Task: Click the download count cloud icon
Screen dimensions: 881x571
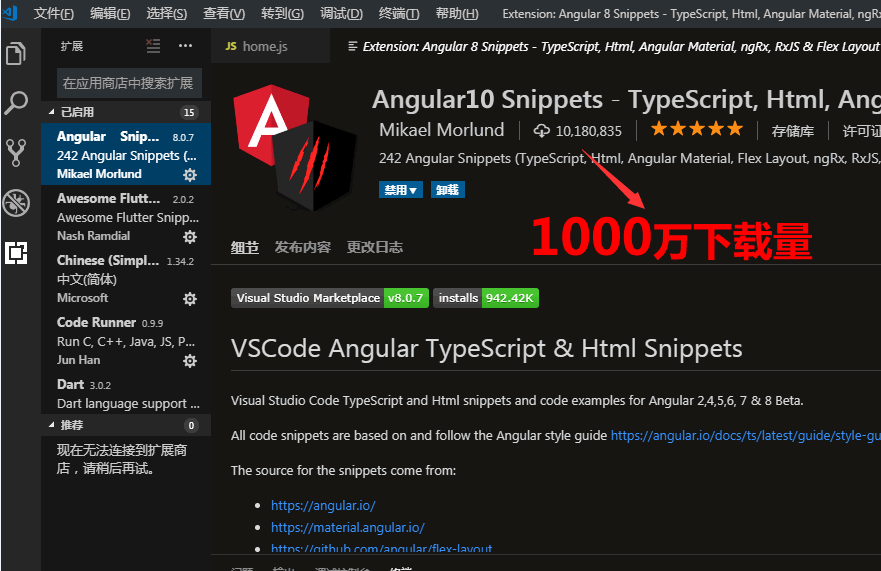Action: (541, 131)
